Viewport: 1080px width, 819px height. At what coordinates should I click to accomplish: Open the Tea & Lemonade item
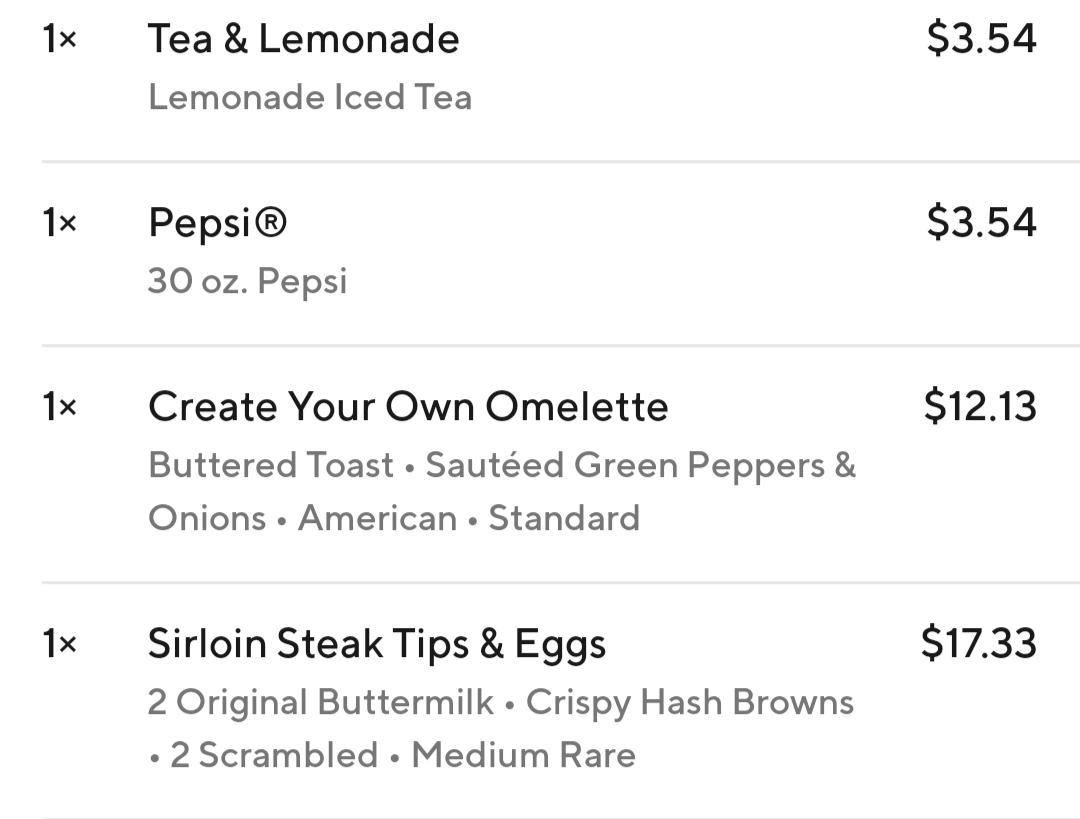click(303, 39)
